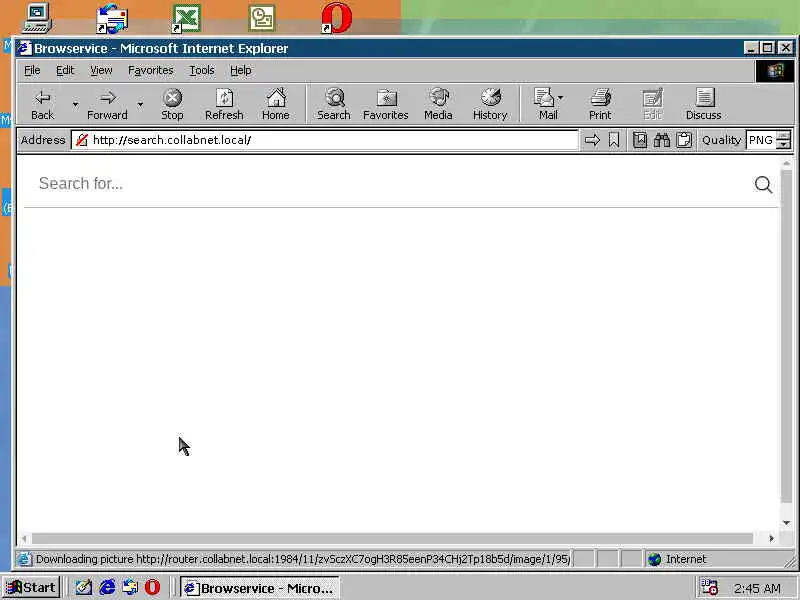Screen dimensions: 800x600
Task: Open the green clock desktop icon
Action: click(262, 18)
